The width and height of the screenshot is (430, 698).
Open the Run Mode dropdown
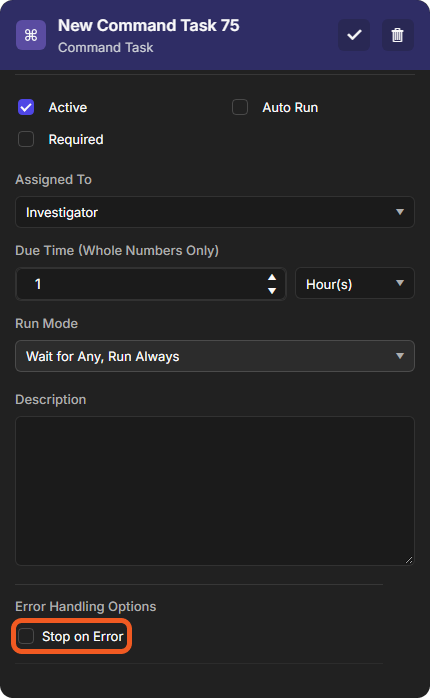point(215,356)
